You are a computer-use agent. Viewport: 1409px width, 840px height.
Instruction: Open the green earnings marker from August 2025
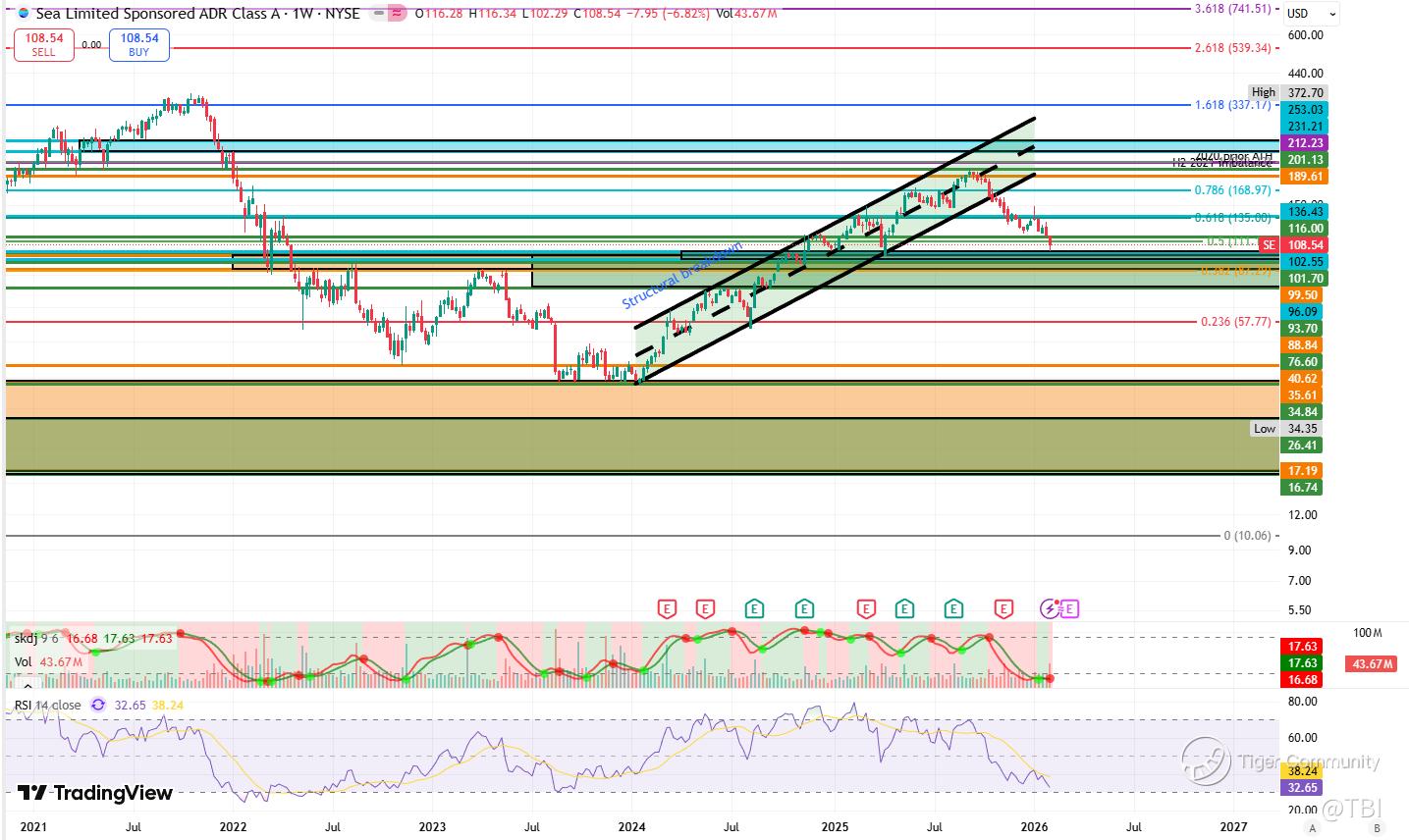click(953, 608)
